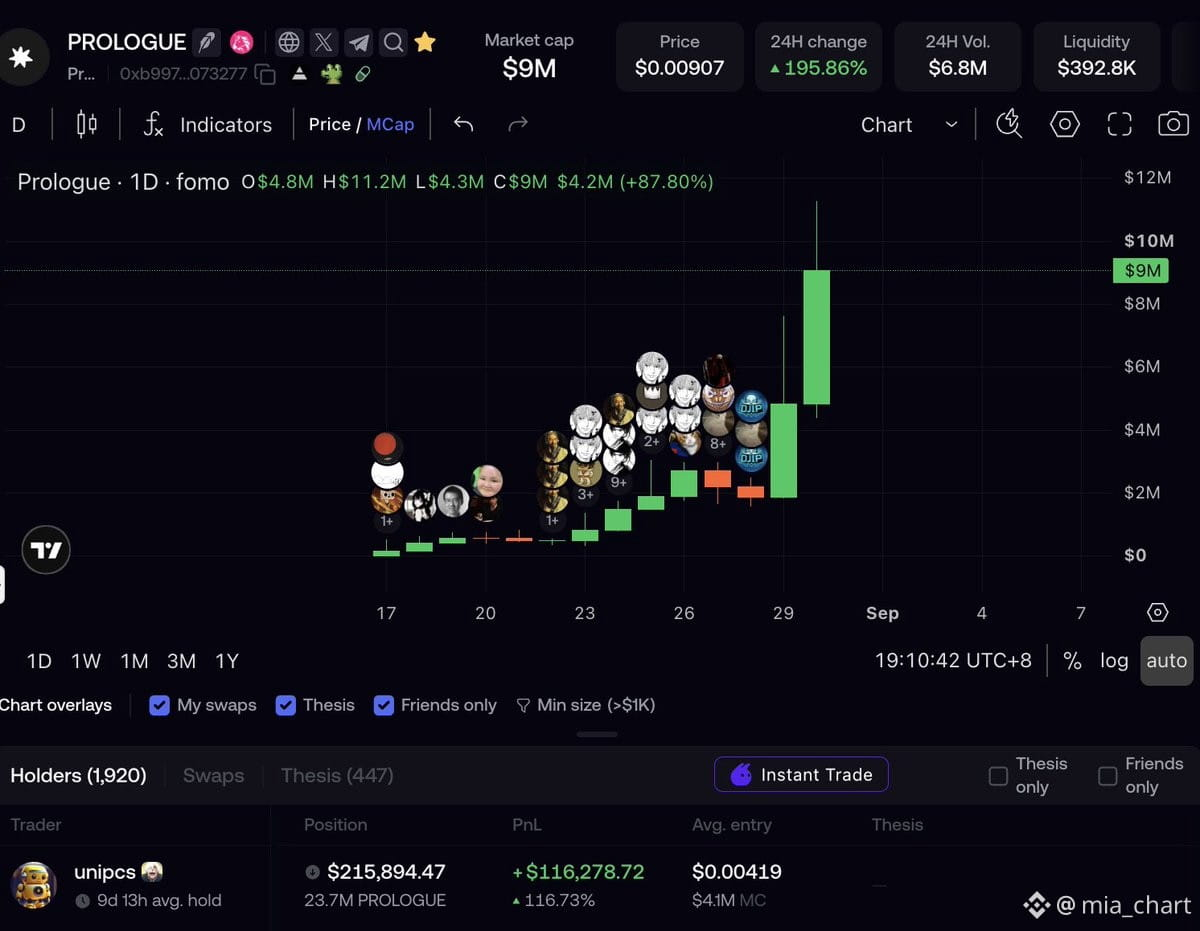Open the Indicators menu

(226, 124)
